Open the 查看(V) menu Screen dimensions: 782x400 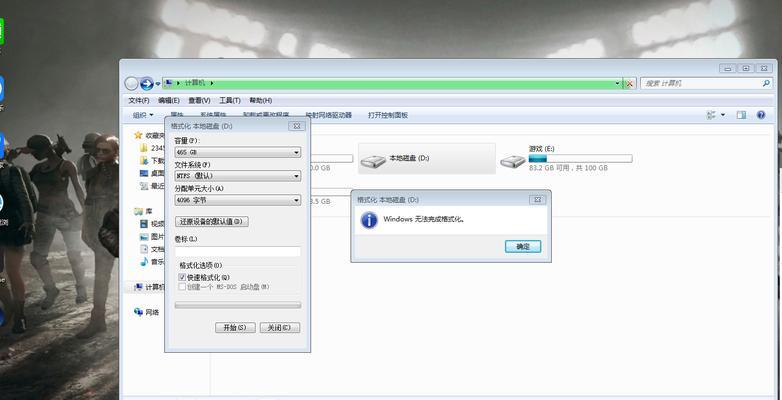(x=199, y=100)
